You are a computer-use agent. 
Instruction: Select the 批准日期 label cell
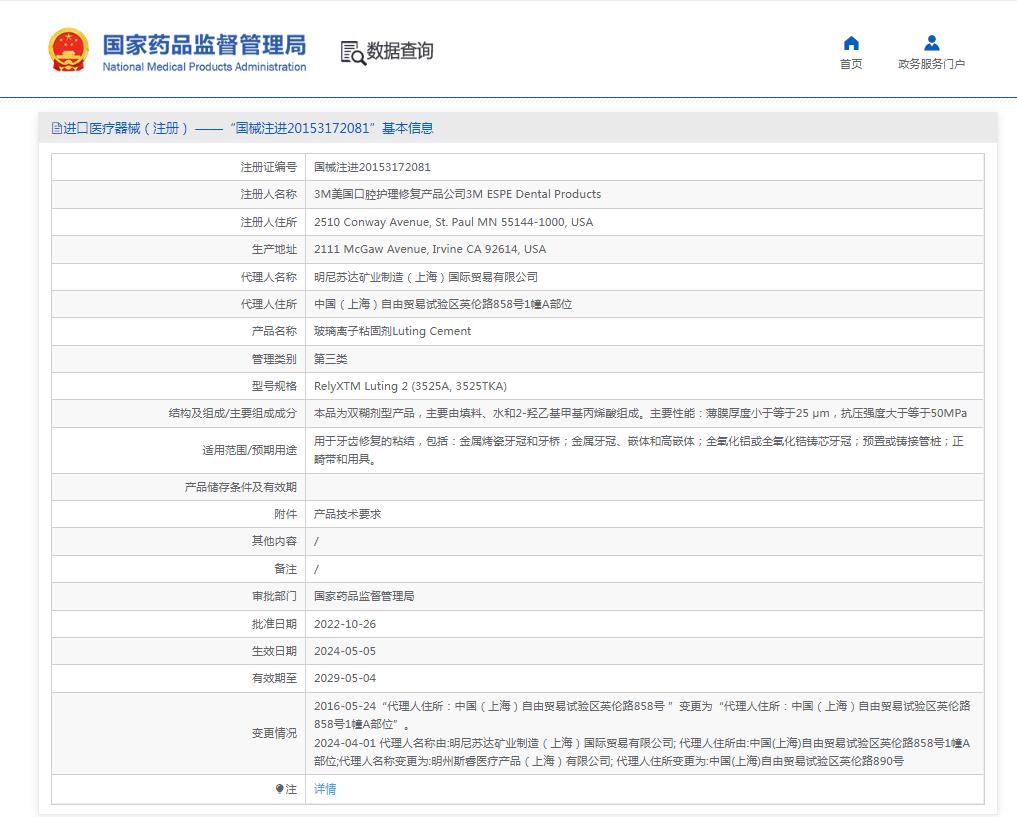(178, 624)
